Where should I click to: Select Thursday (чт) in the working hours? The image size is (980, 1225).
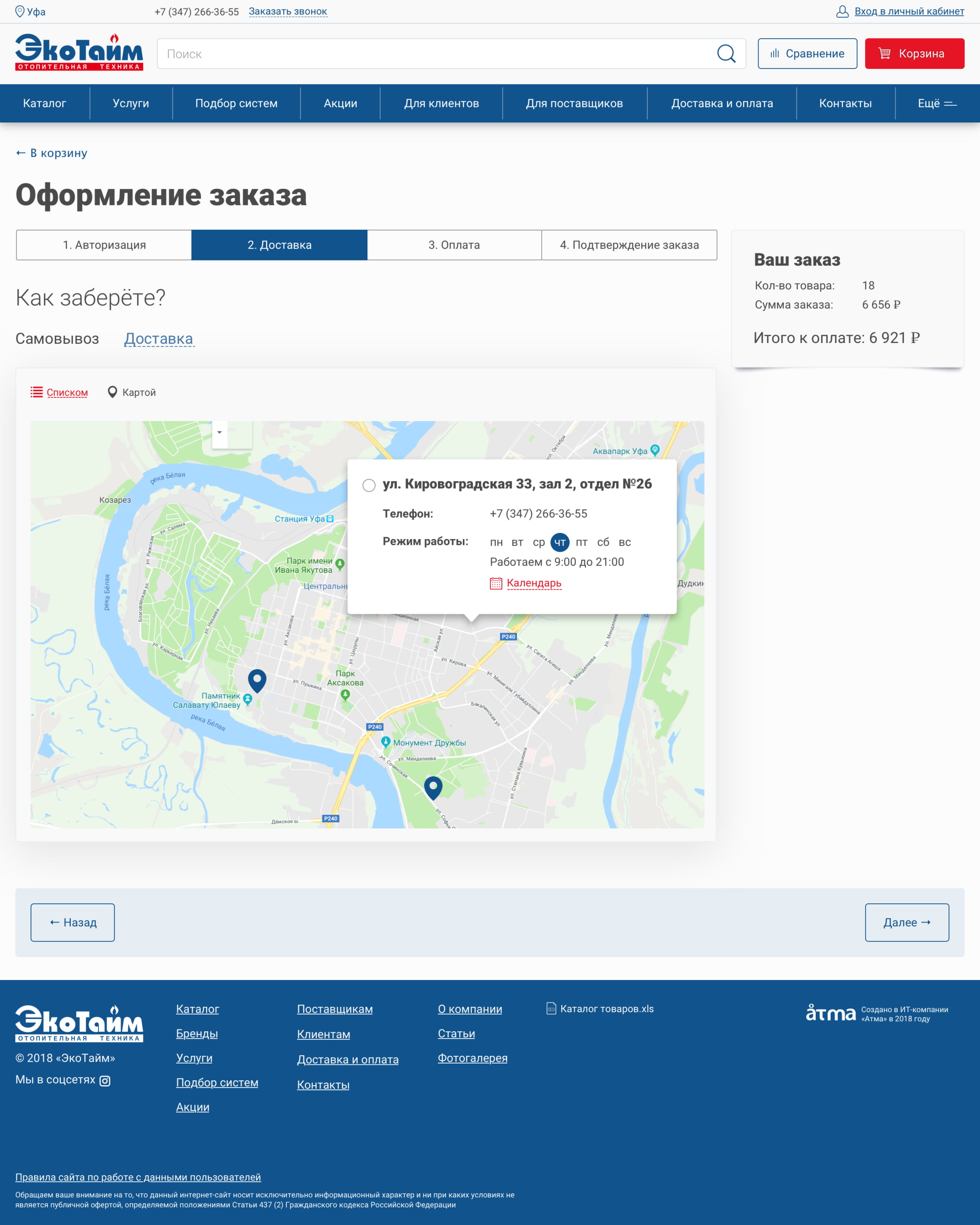[559, 543]
